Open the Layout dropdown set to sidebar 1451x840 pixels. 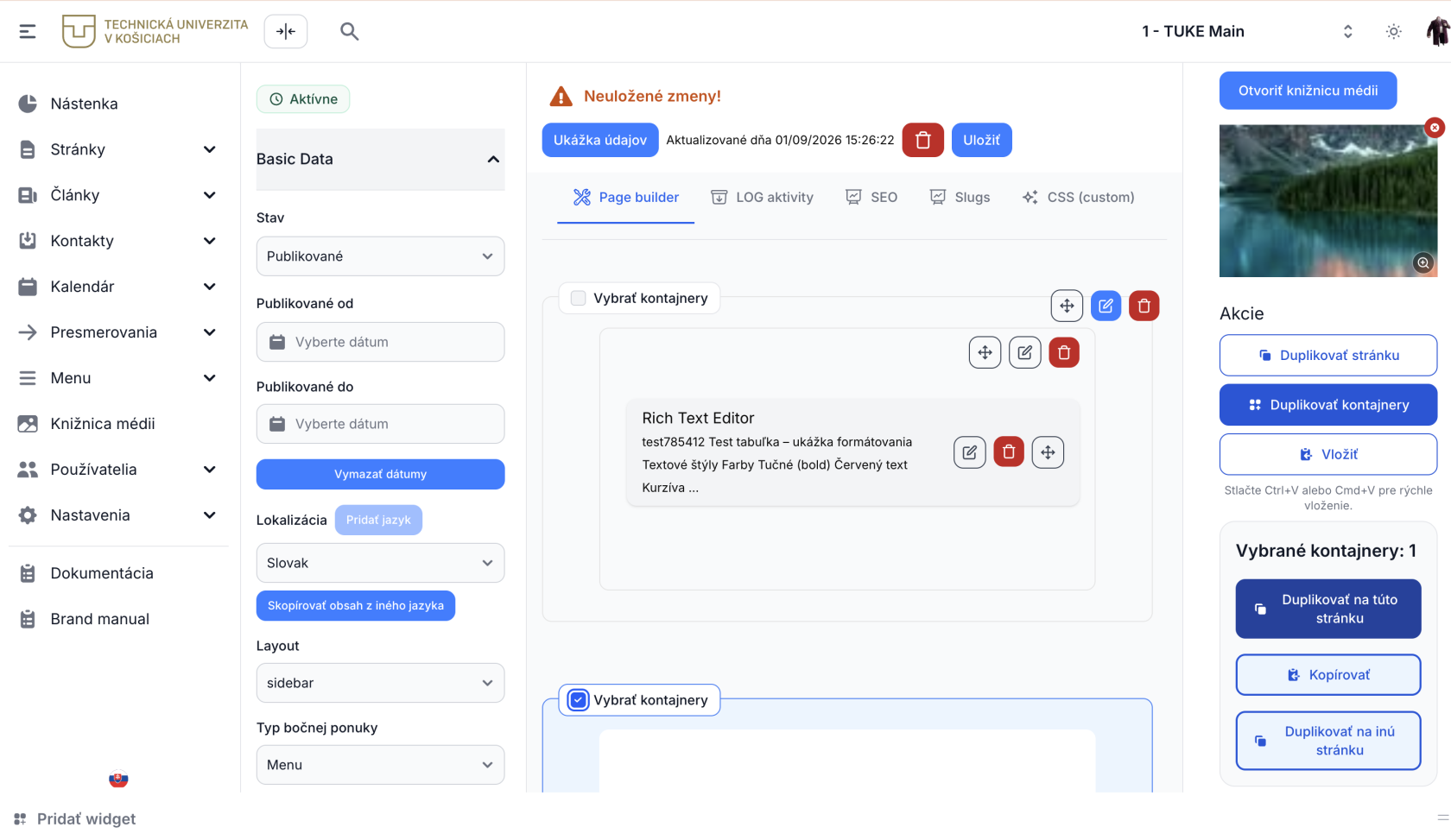pos(380,683)
